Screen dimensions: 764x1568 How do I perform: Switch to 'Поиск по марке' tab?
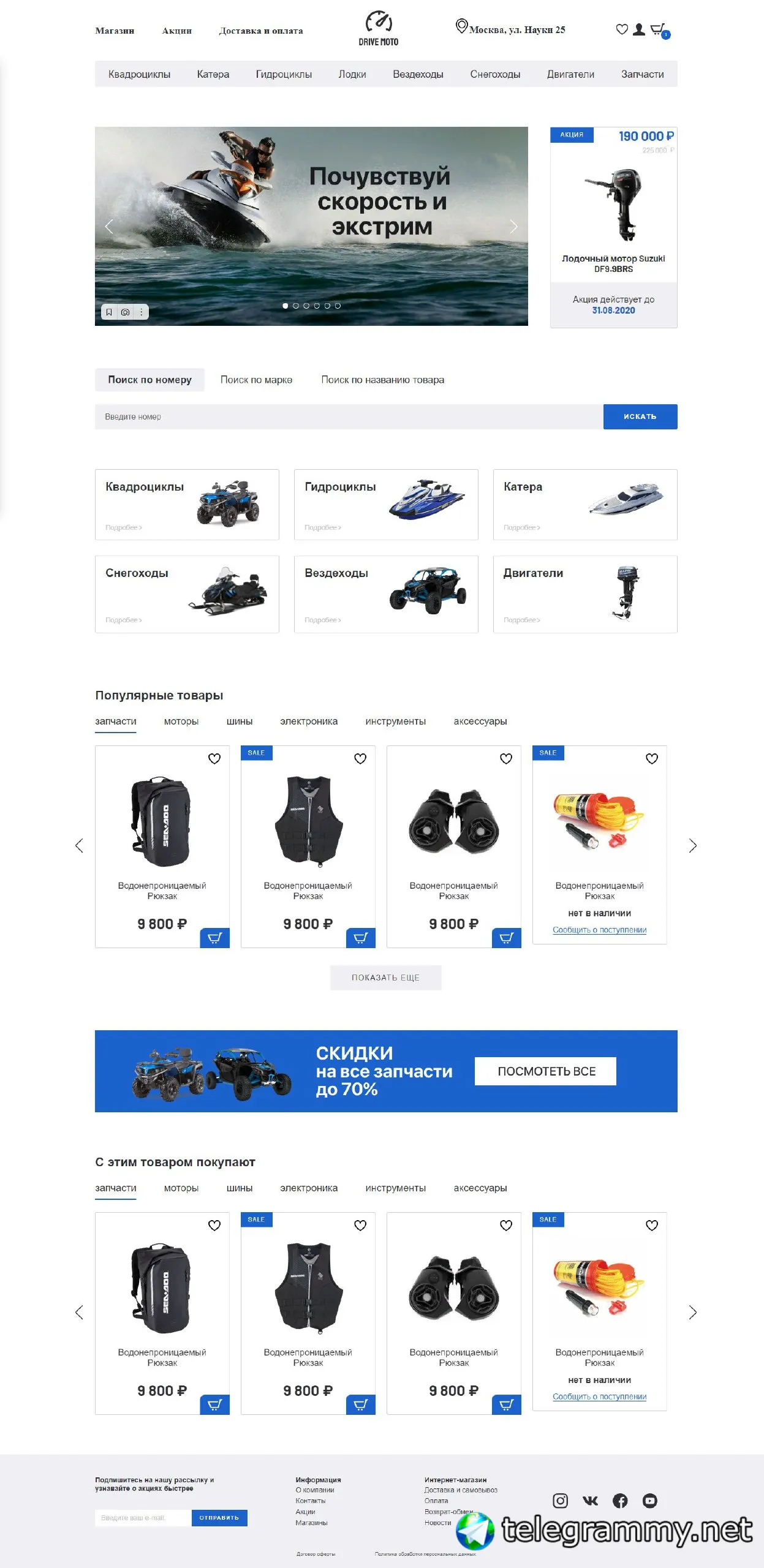coord(256,380)
